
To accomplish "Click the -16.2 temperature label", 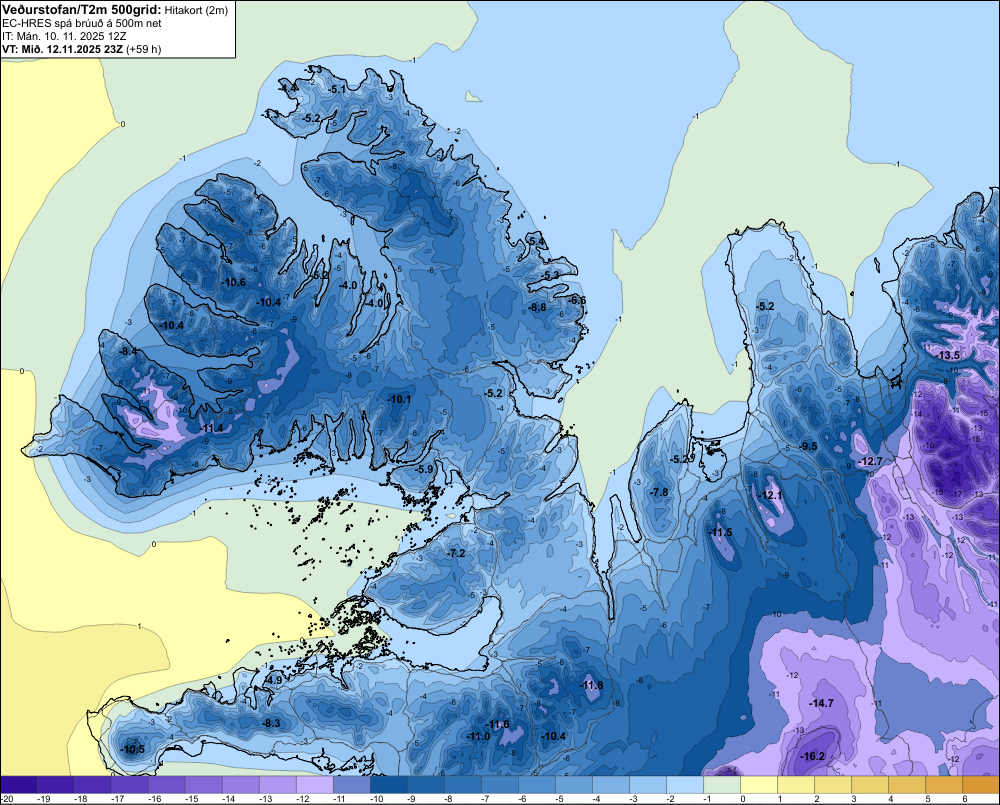I will (x=812, y=757).
